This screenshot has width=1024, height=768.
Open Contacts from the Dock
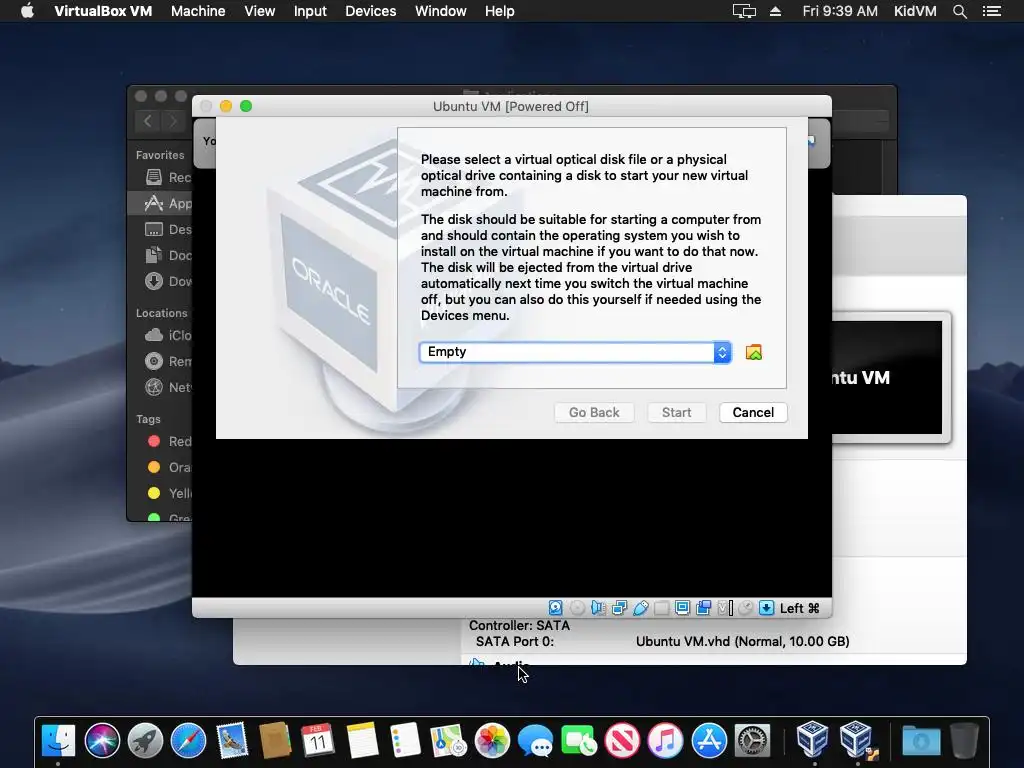coord(275,741)
